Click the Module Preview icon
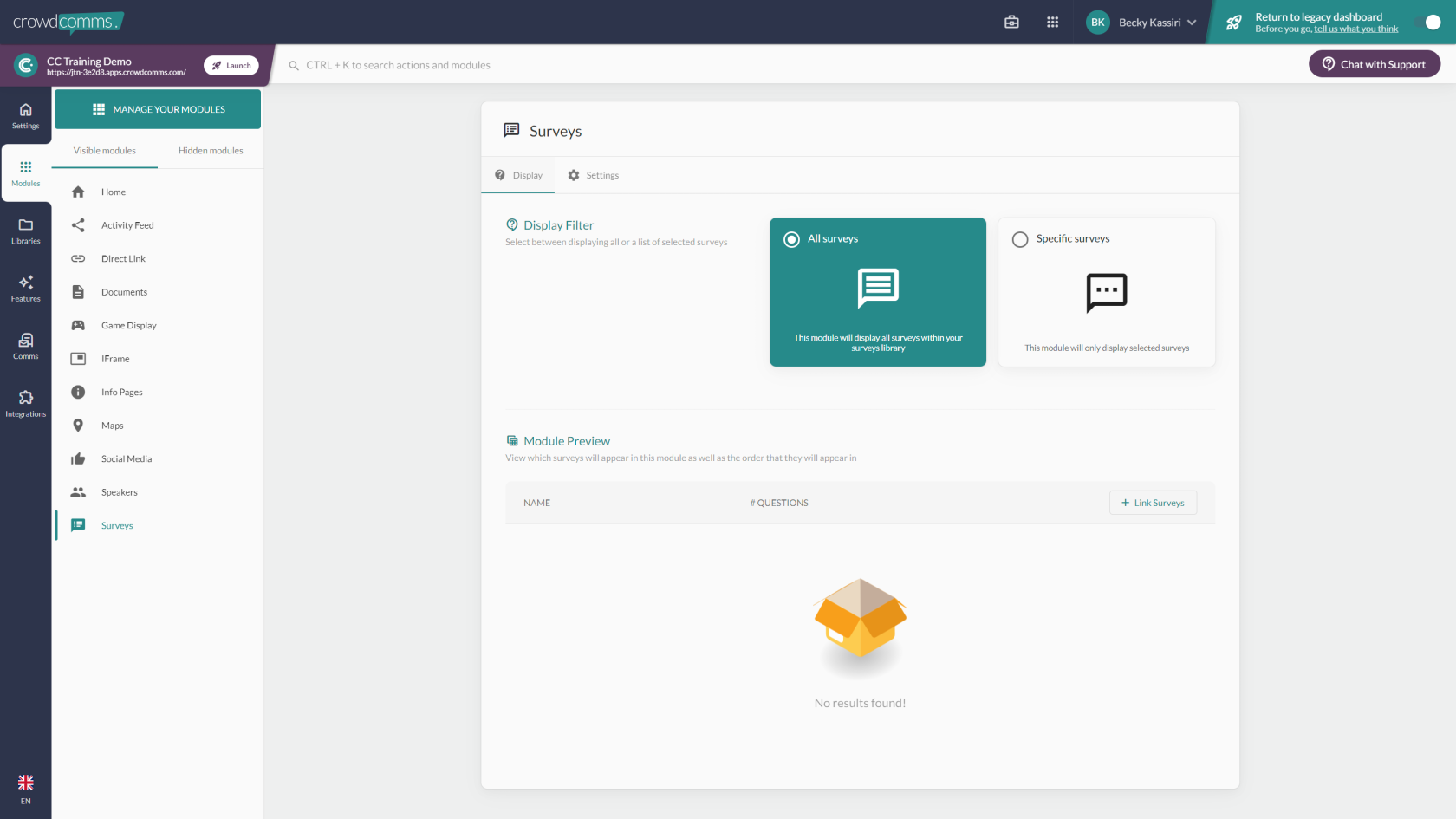 pyautogui.click(x=512, y=440)
